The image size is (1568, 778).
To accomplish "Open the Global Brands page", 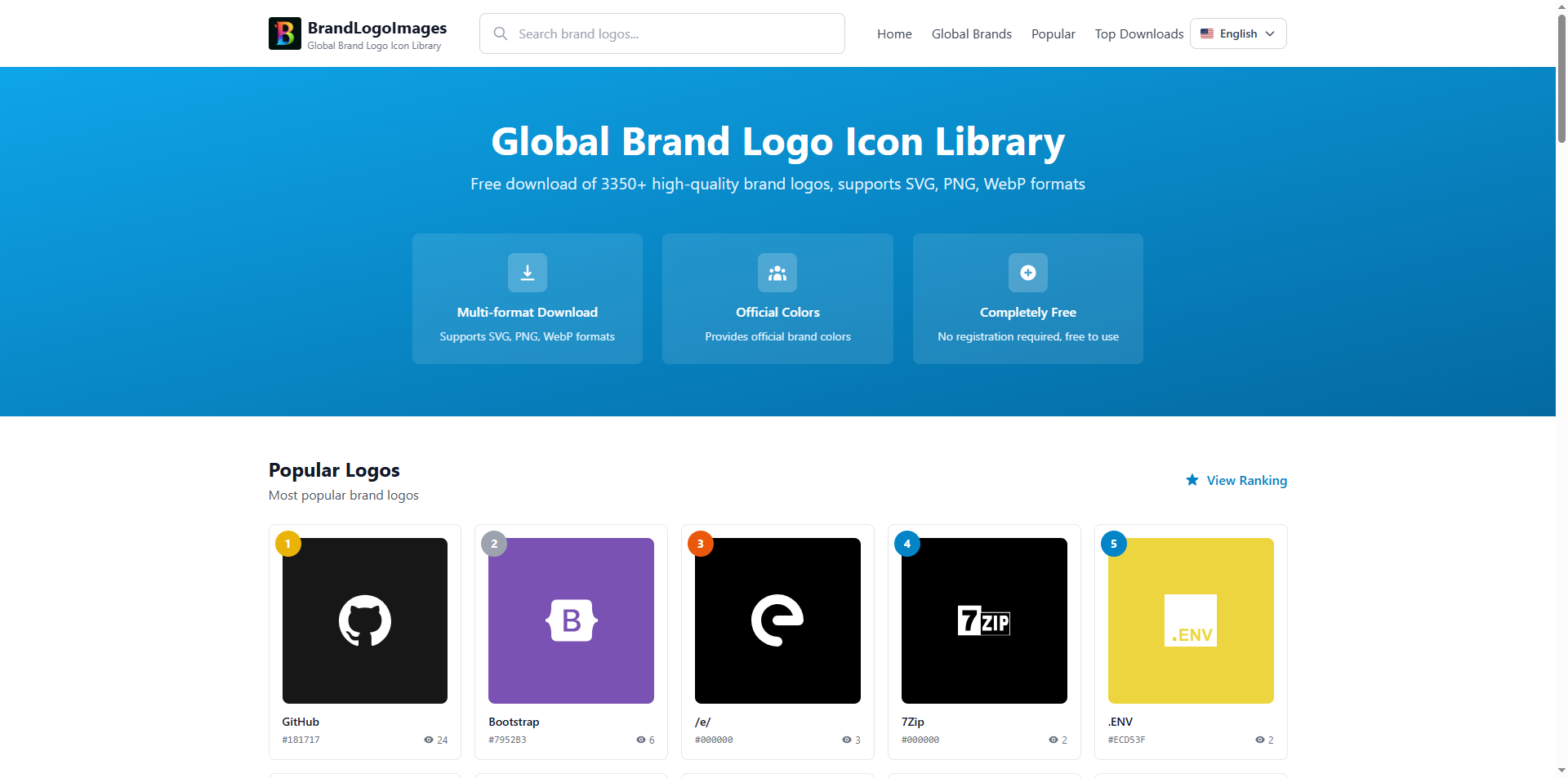I will 971,33.
